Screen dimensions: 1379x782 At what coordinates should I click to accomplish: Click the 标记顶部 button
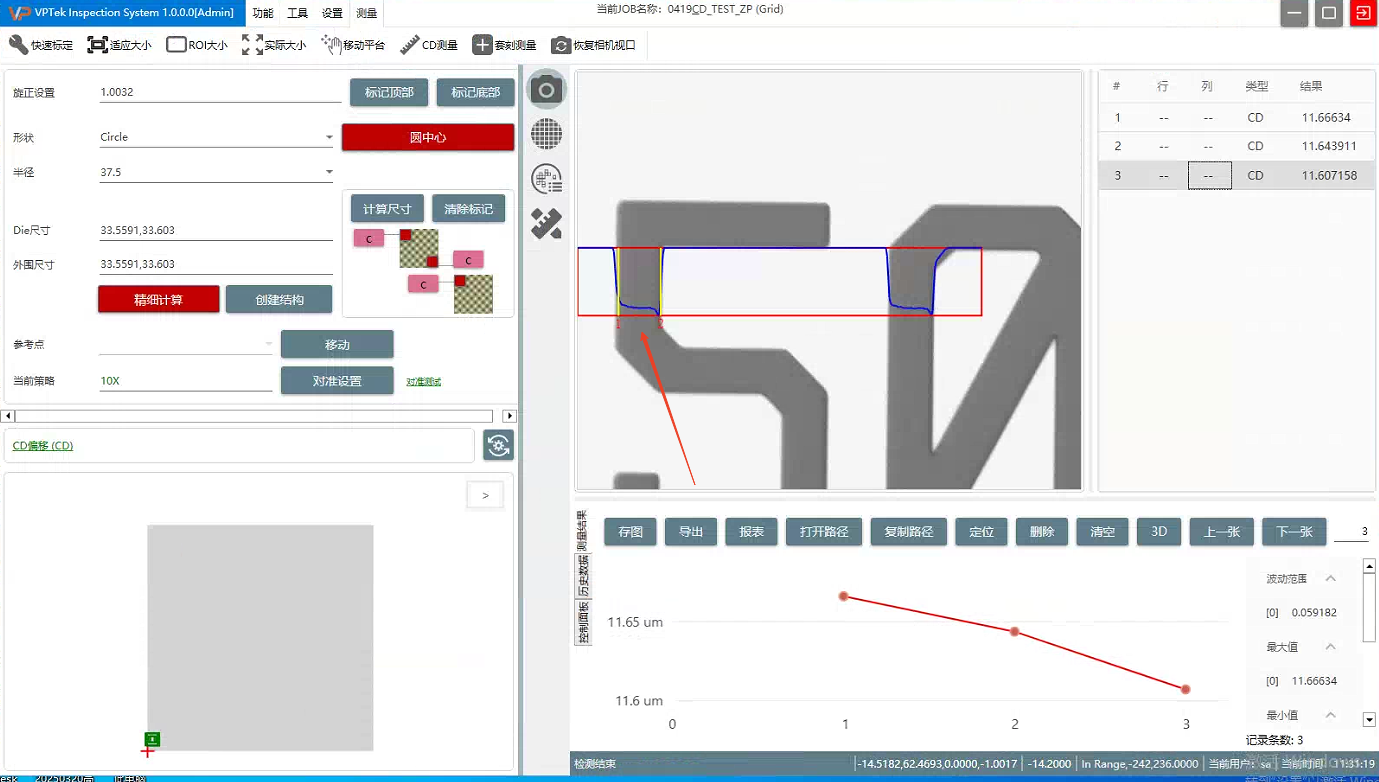pyautogui.click(x=389, y=92)
